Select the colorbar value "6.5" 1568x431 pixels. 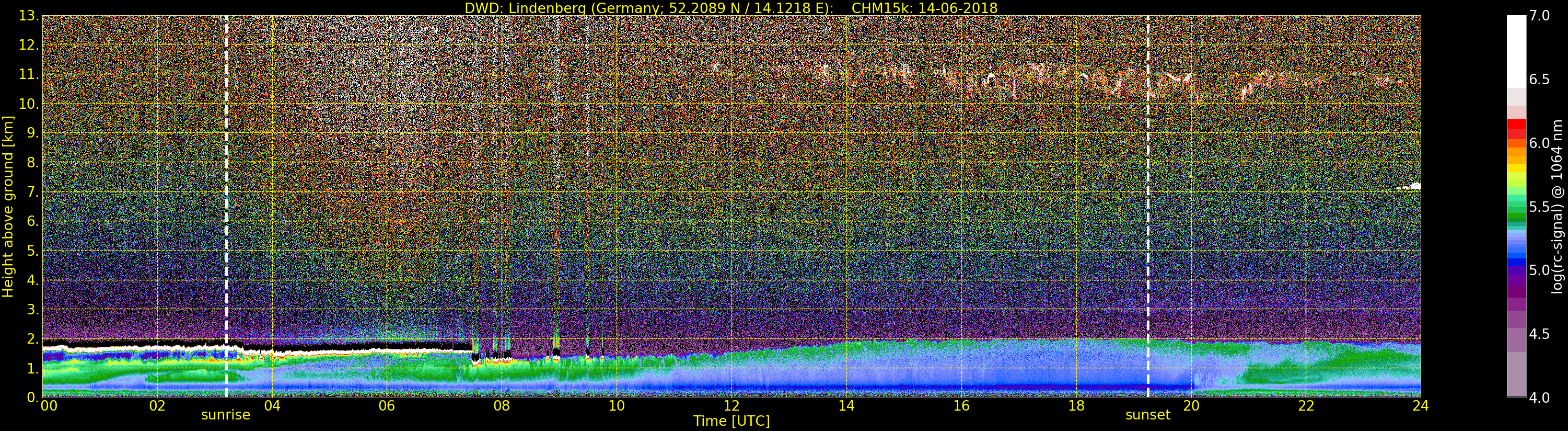(x=1539, y=80)
